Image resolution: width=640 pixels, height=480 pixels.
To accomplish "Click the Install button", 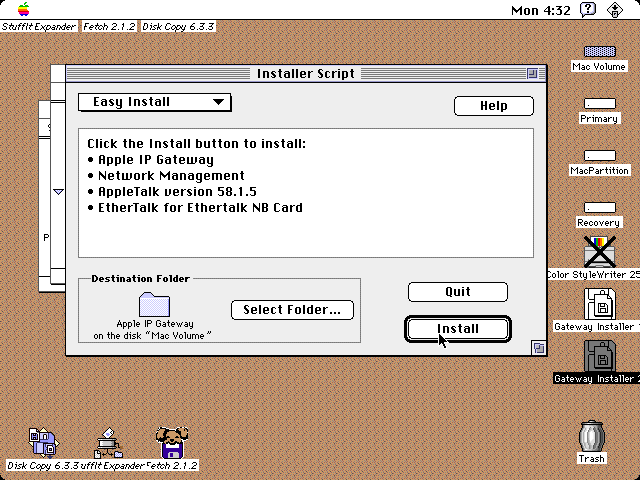I will click(458, 329).
